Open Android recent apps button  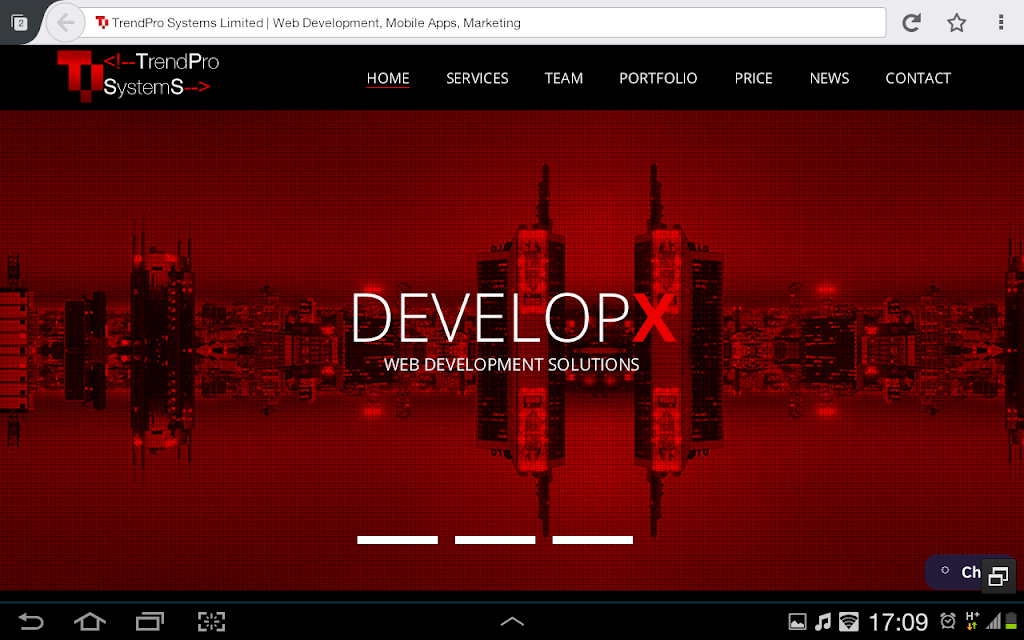pyautogui.click(x=150, y=621)
